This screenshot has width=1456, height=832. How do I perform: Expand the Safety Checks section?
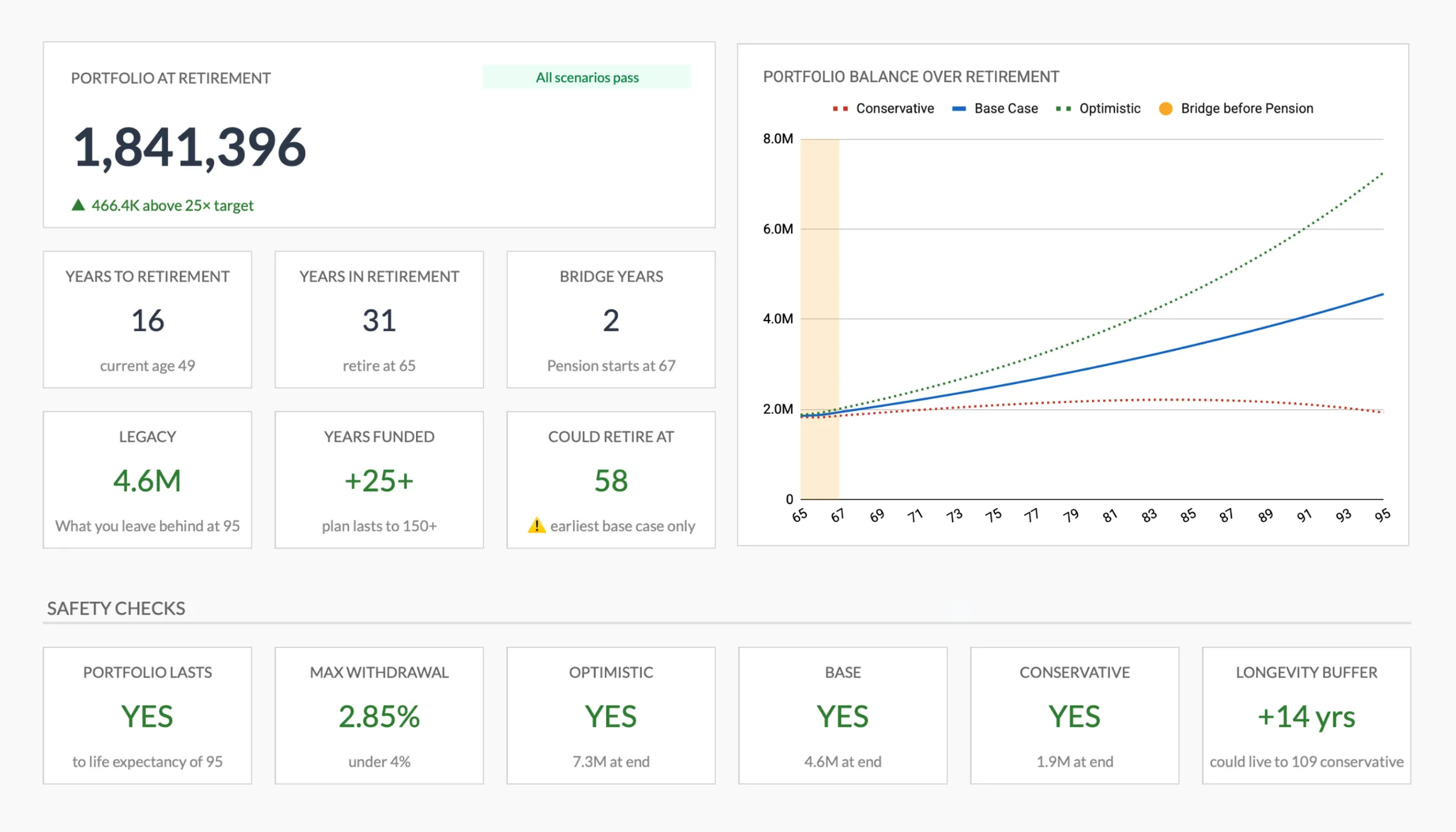(116, 608)
